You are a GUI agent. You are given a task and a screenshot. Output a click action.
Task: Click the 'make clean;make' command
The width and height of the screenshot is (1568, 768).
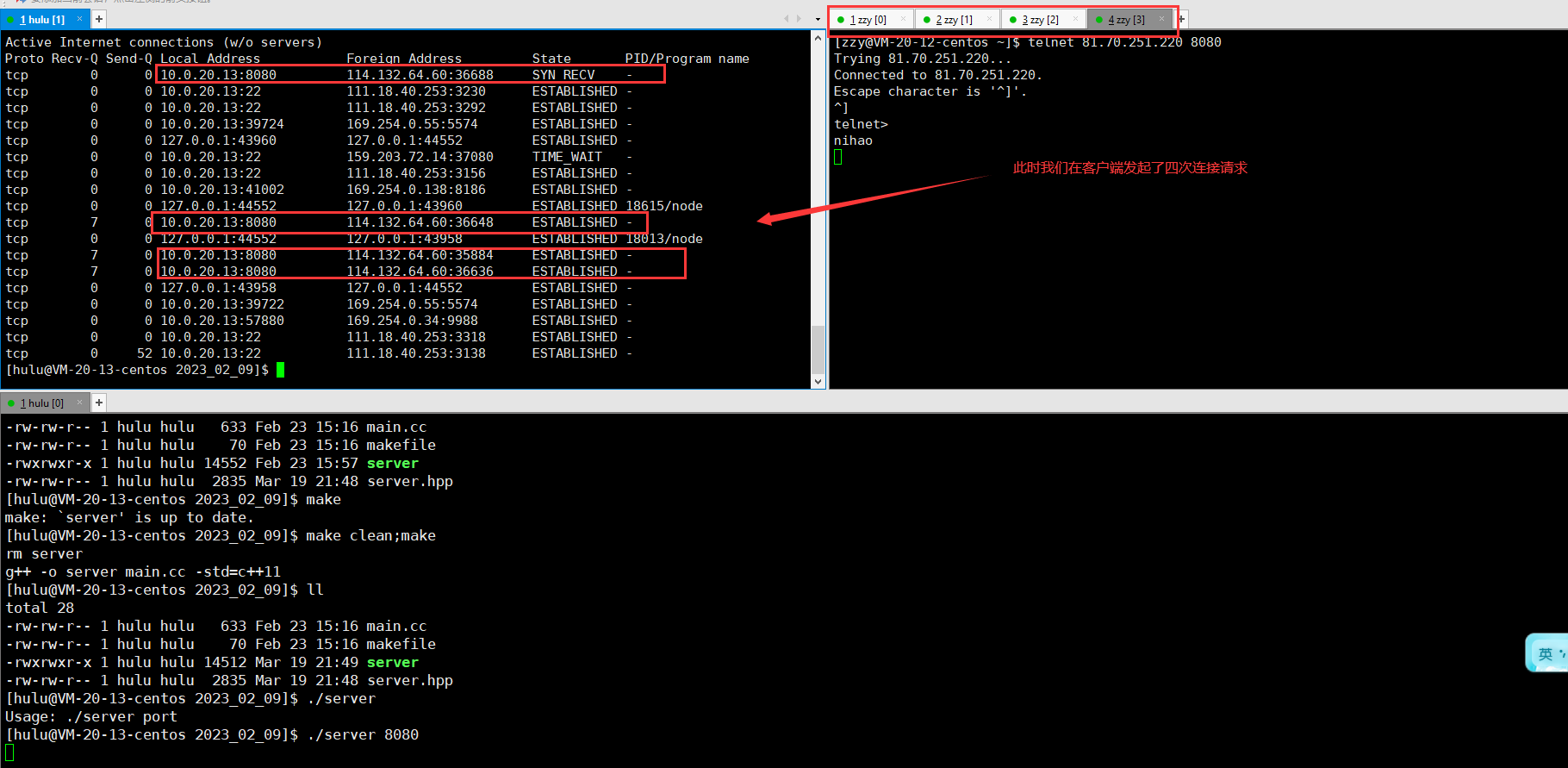371,535
